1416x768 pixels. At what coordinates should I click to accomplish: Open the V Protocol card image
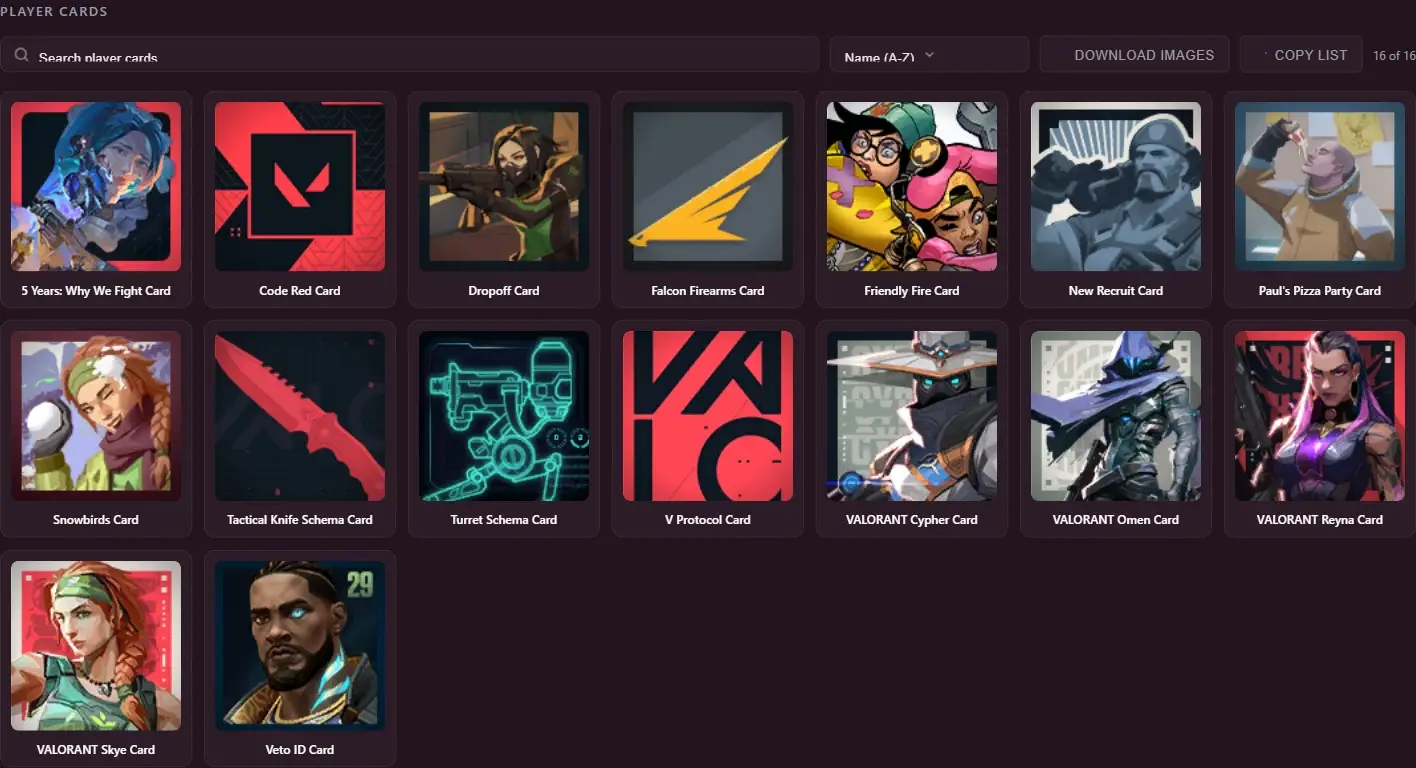tap(708, 416)
